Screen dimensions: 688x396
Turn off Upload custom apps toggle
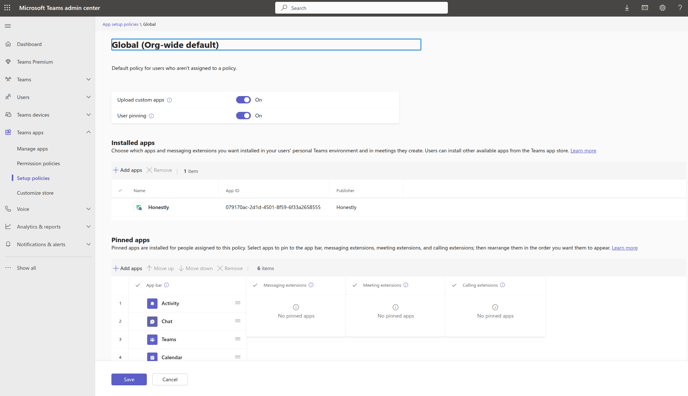coord(243,100)
